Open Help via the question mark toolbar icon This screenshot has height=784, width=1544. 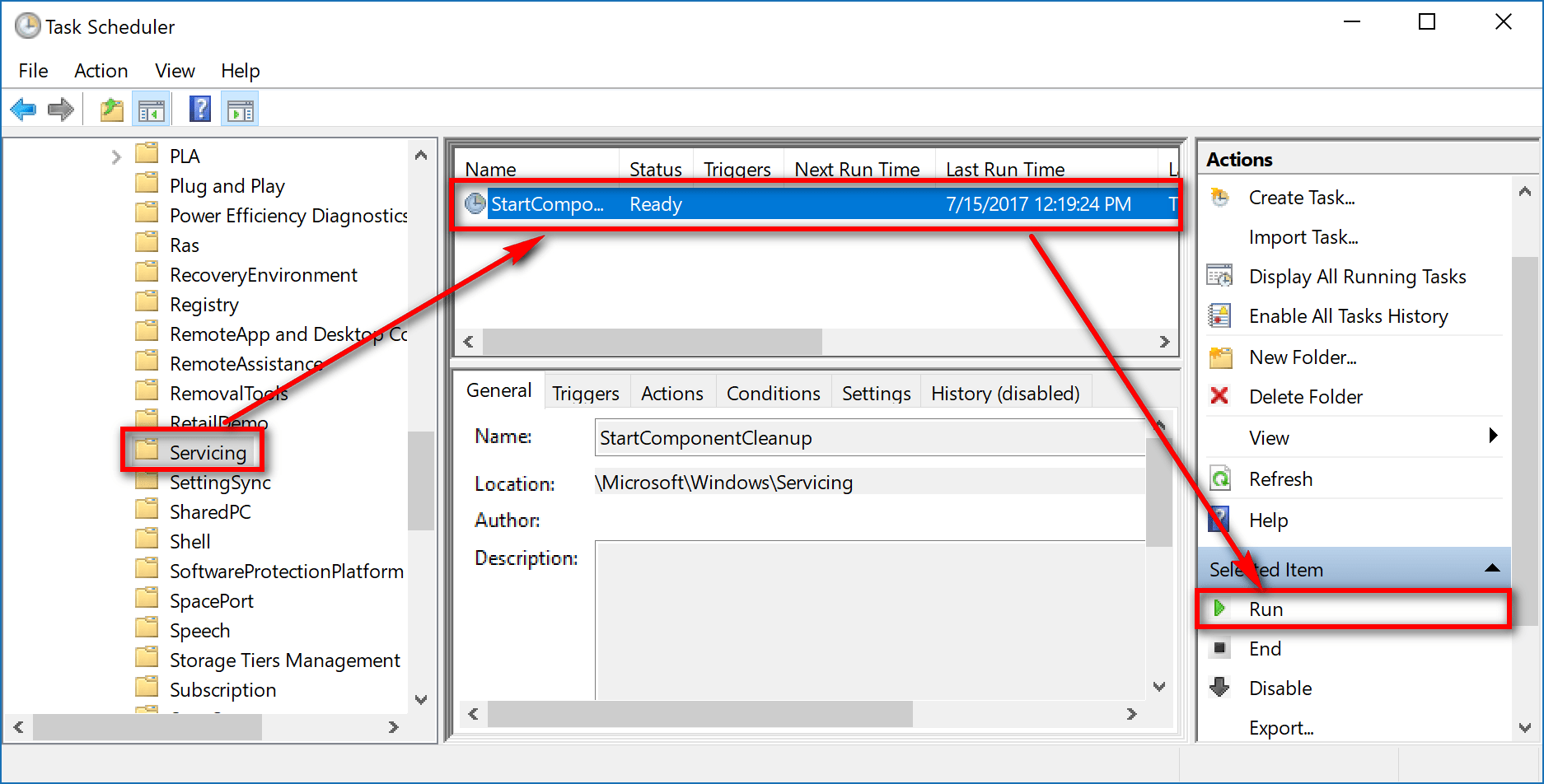click(x=199, y=108)
